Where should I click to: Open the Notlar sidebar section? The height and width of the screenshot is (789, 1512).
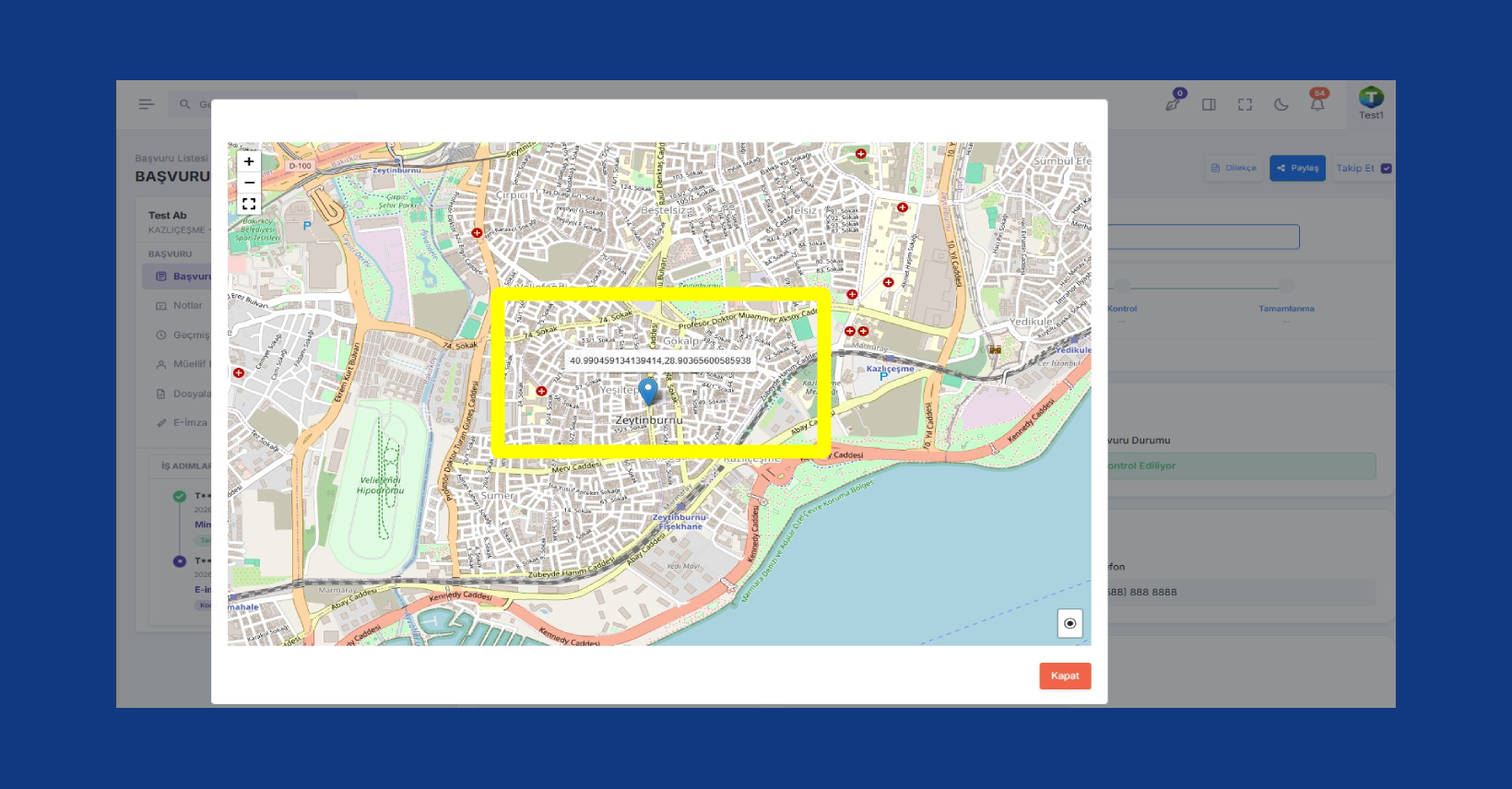point(180,305)
